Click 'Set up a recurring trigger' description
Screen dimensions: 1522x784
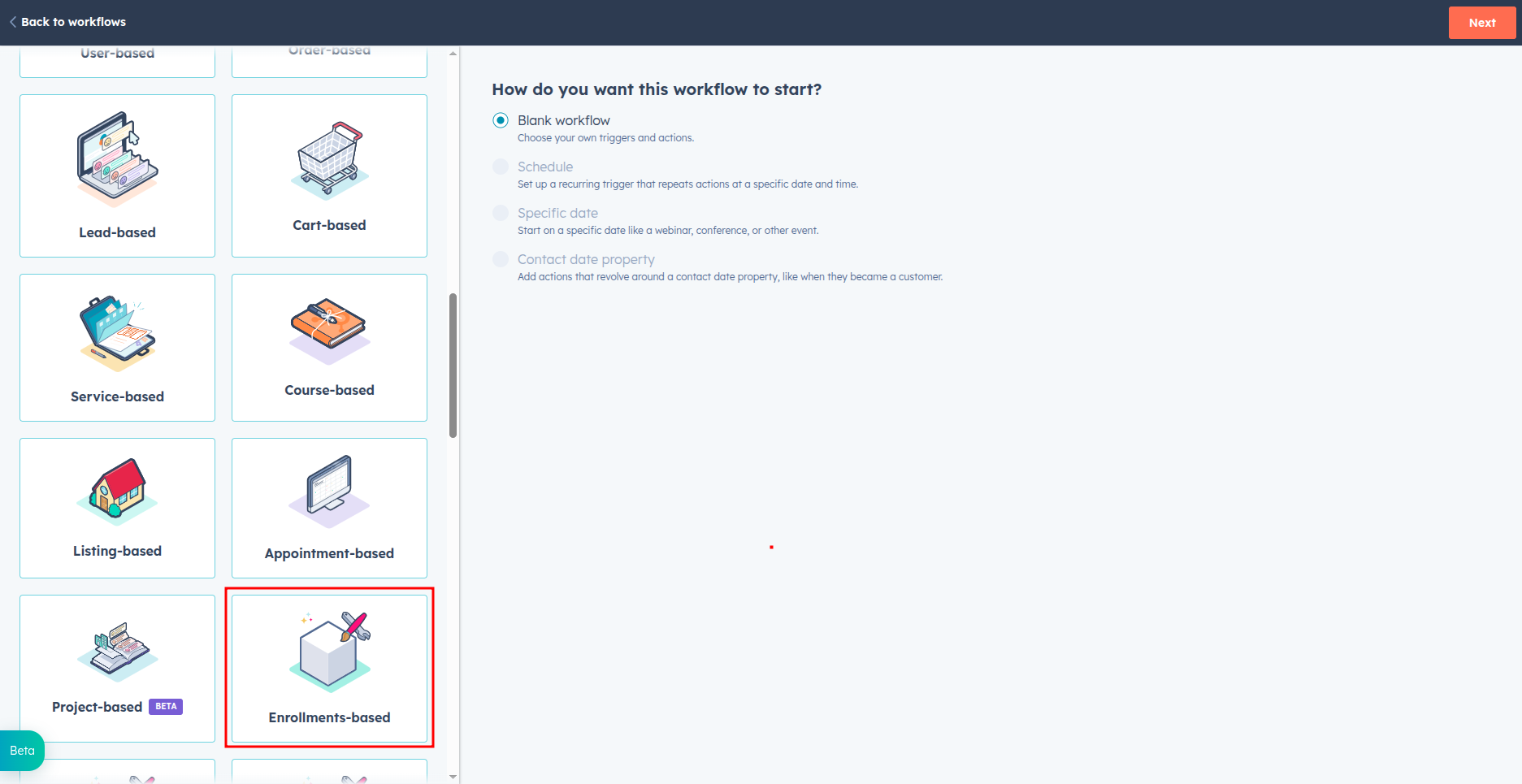pos(687,184)
